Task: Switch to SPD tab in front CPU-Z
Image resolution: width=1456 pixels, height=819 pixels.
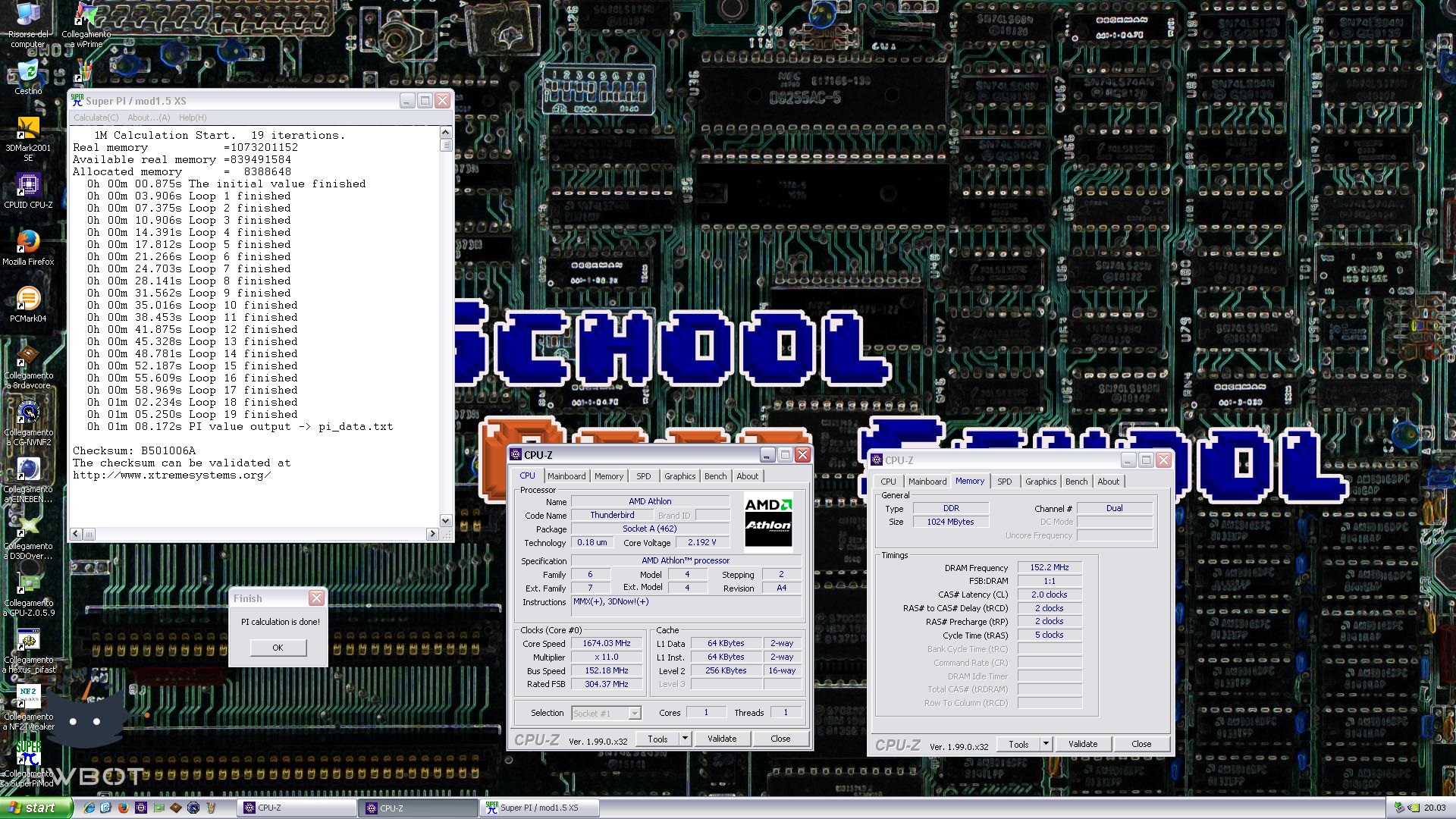Action: point(643,476)
